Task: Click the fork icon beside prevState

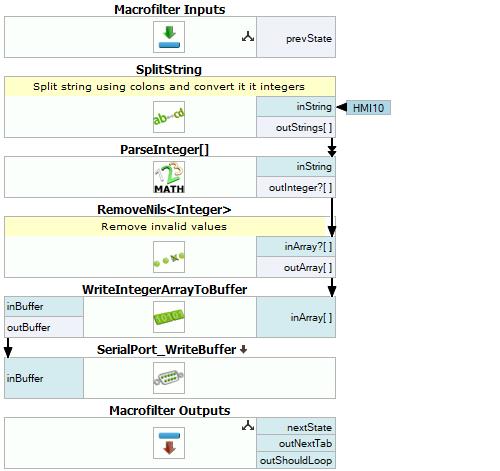Action: click(248, 37)
